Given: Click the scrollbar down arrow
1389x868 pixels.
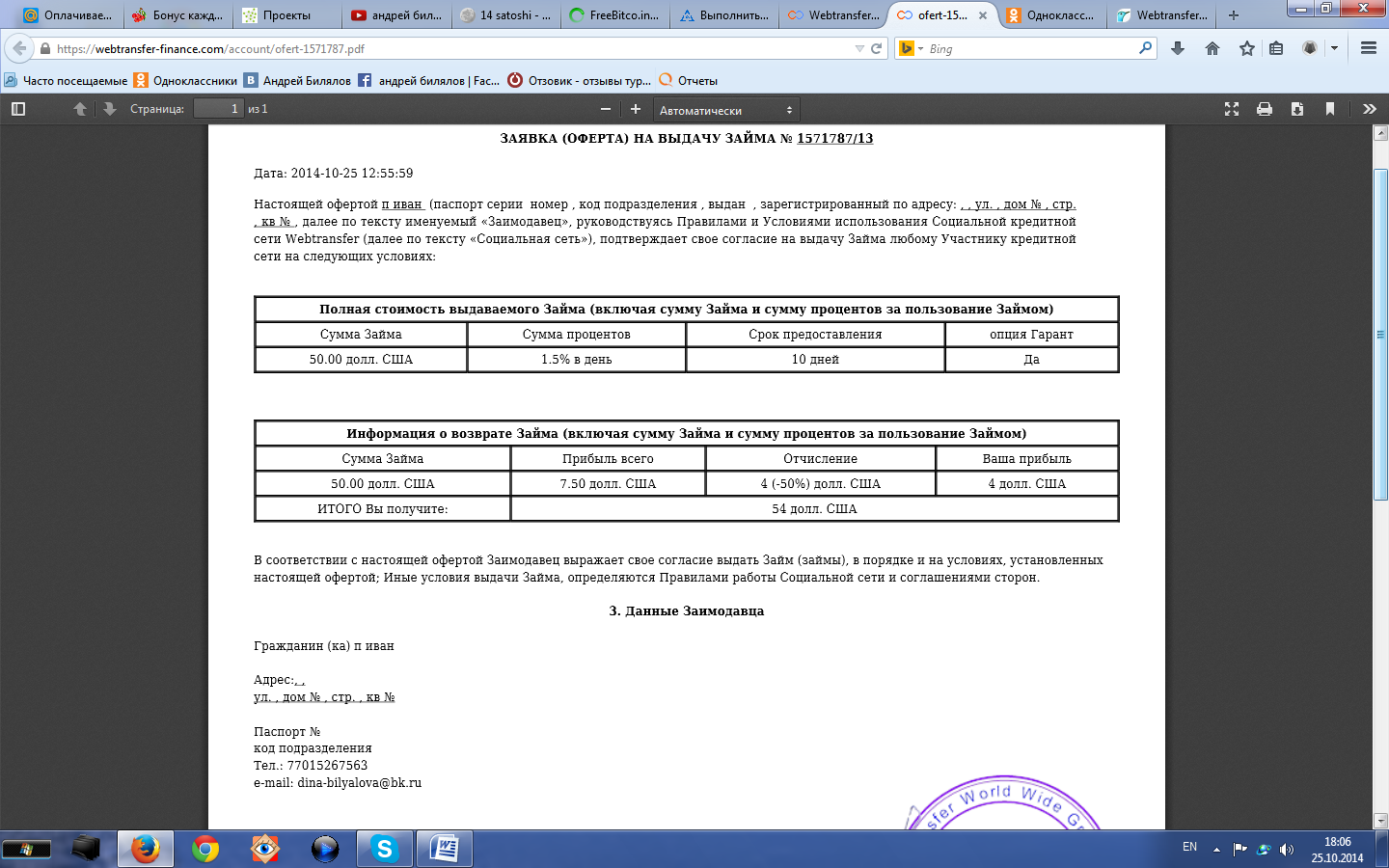Looking at the screenshot, I should 1380,821.
